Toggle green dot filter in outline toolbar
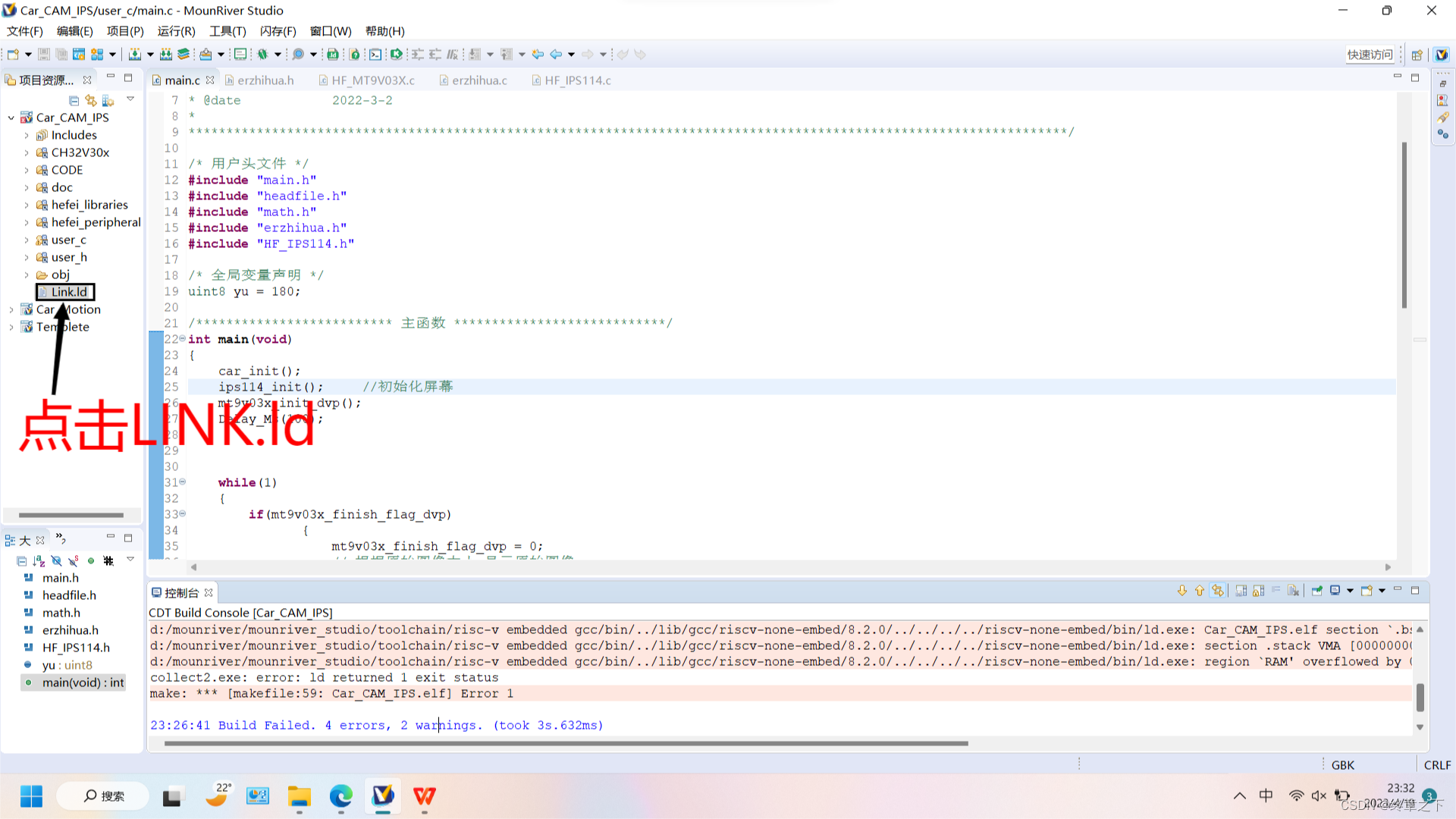 point(91,561)
